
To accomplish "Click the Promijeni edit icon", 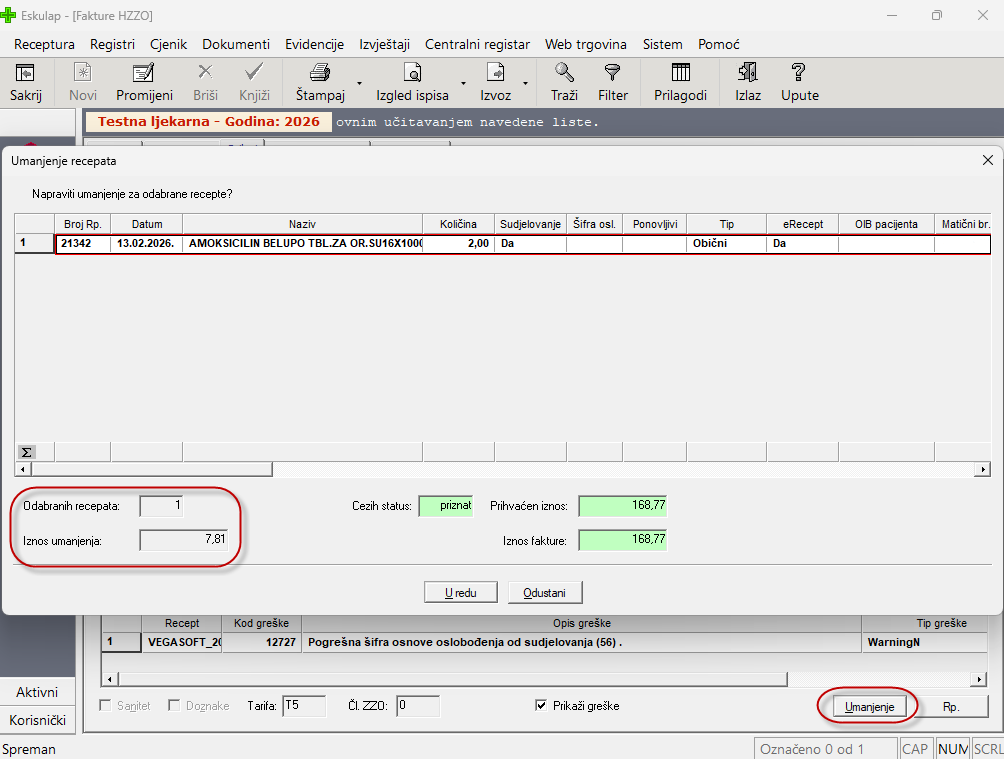I will pos(144,73).
